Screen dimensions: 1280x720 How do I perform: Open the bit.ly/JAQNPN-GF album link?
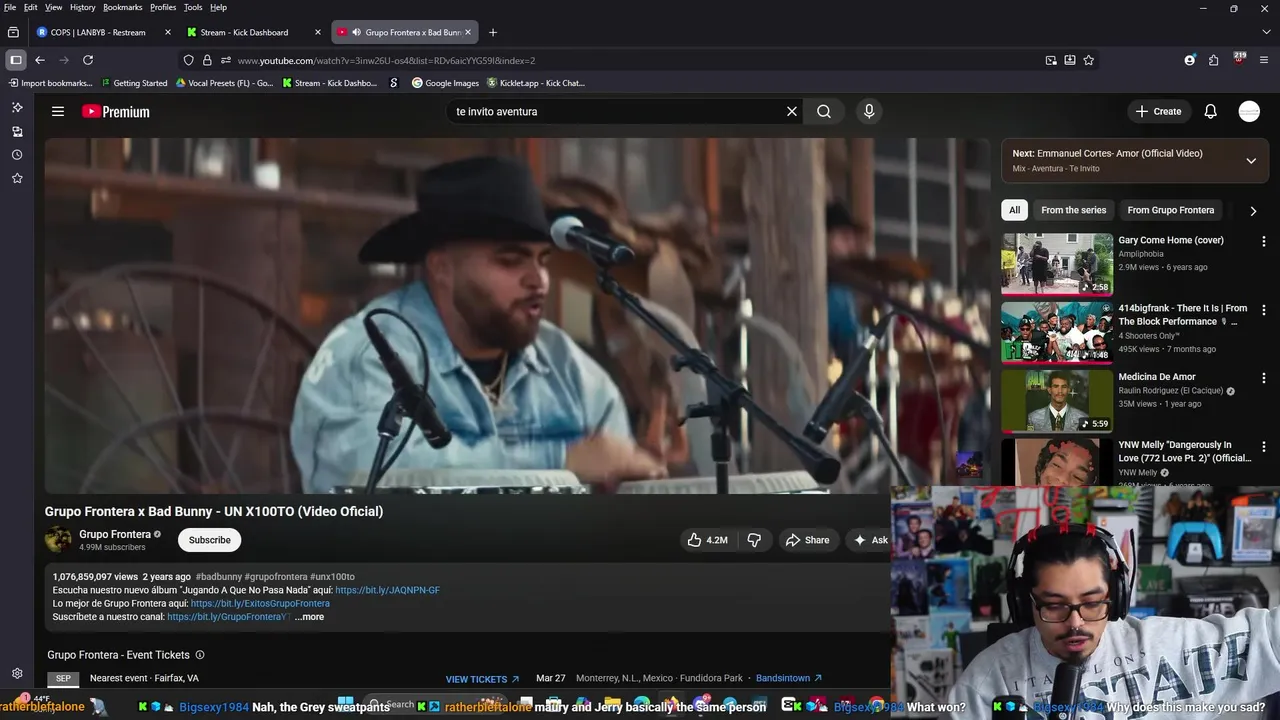coord(387,590)
